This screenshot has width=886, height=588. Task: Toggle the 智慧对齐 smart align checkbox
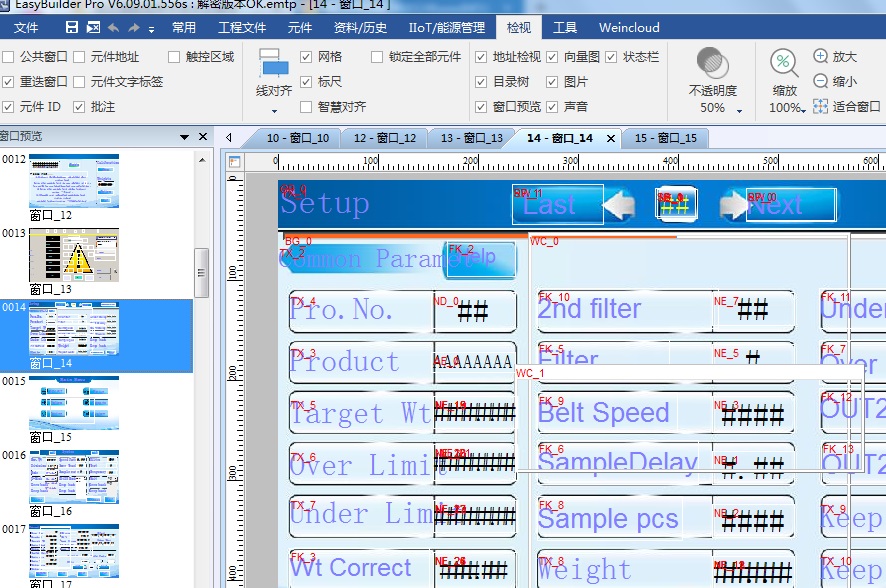point(306,106)
